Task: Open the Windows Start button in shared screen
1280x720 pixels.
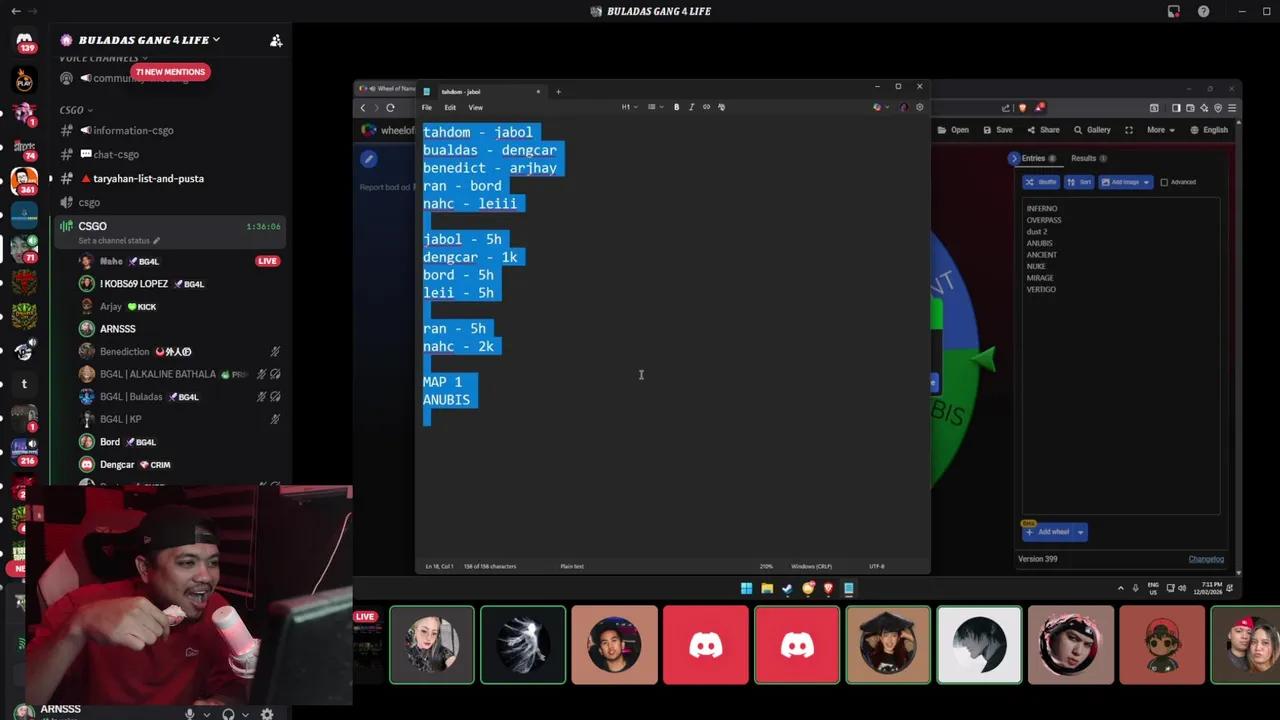Action: pos(746,588)
